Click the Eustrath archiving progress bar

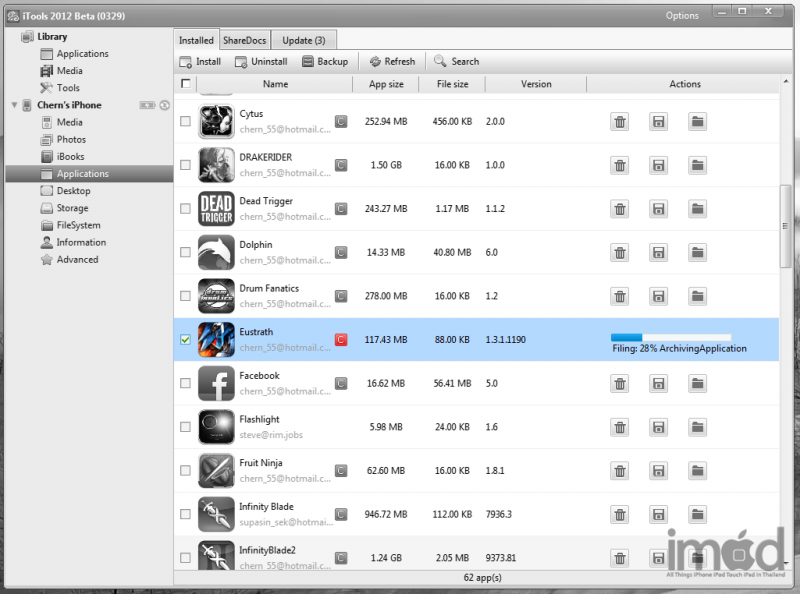pos(670,337)
